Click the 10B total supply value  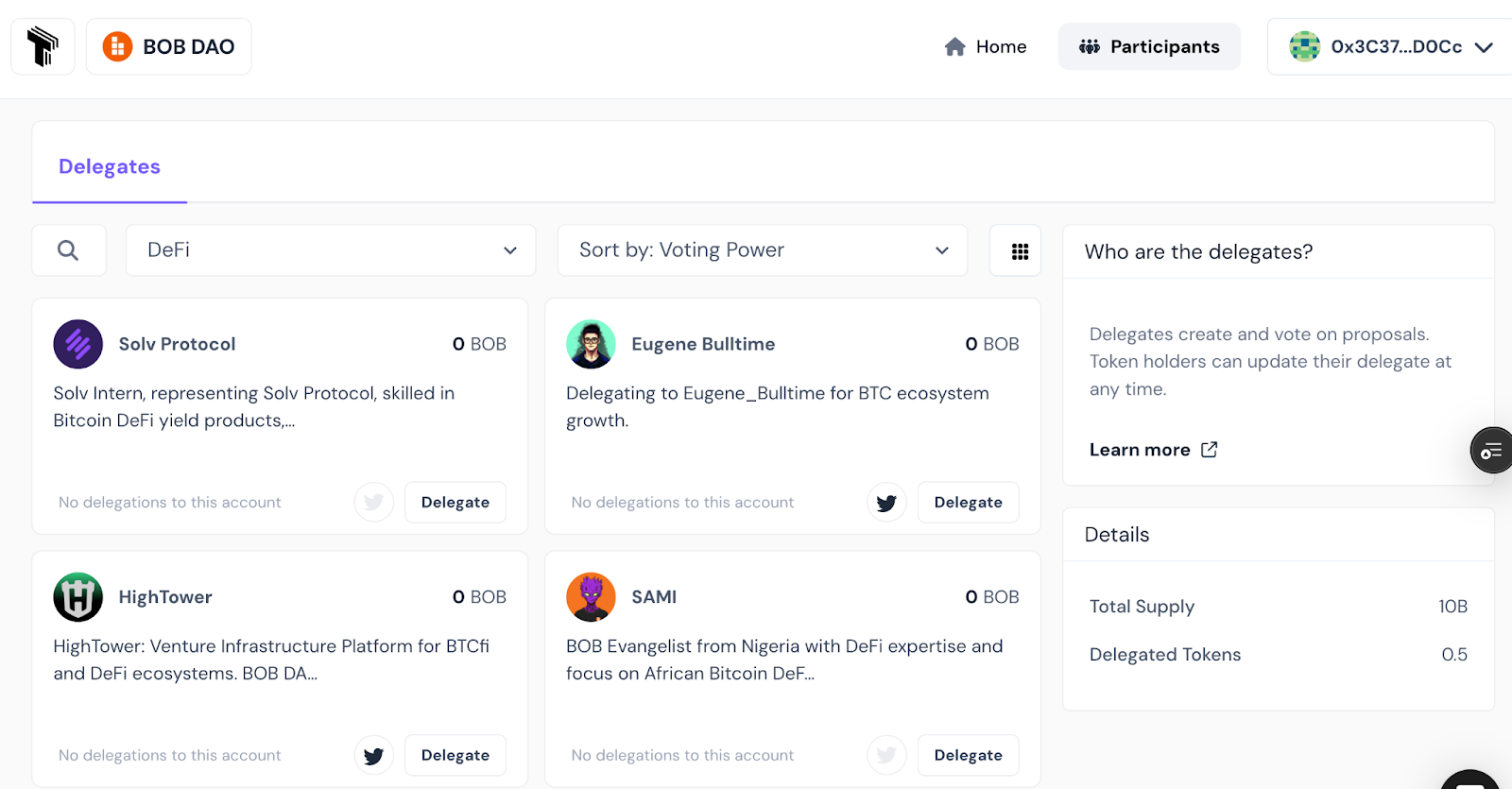point(1452,607)
